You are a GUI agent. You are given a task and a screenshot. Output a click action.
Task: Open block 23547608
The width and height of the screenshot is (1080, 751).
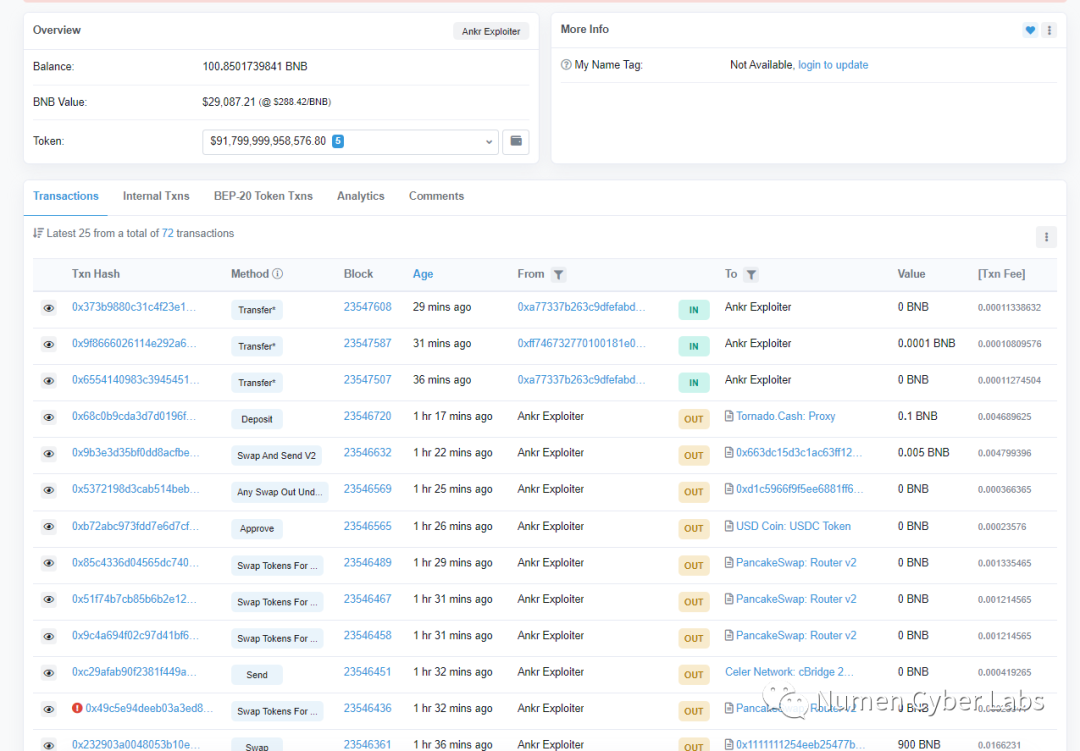368,307
